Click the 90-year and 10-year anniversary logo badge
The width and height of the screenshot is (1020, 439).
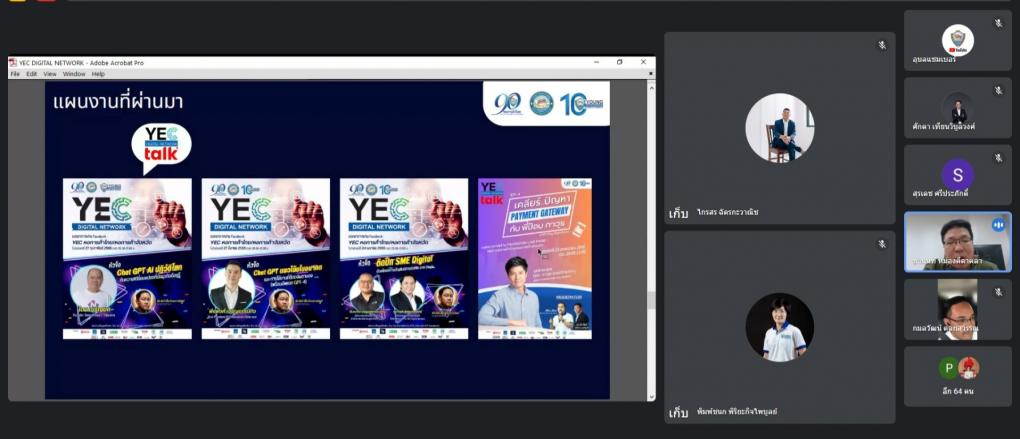[546, 103]
